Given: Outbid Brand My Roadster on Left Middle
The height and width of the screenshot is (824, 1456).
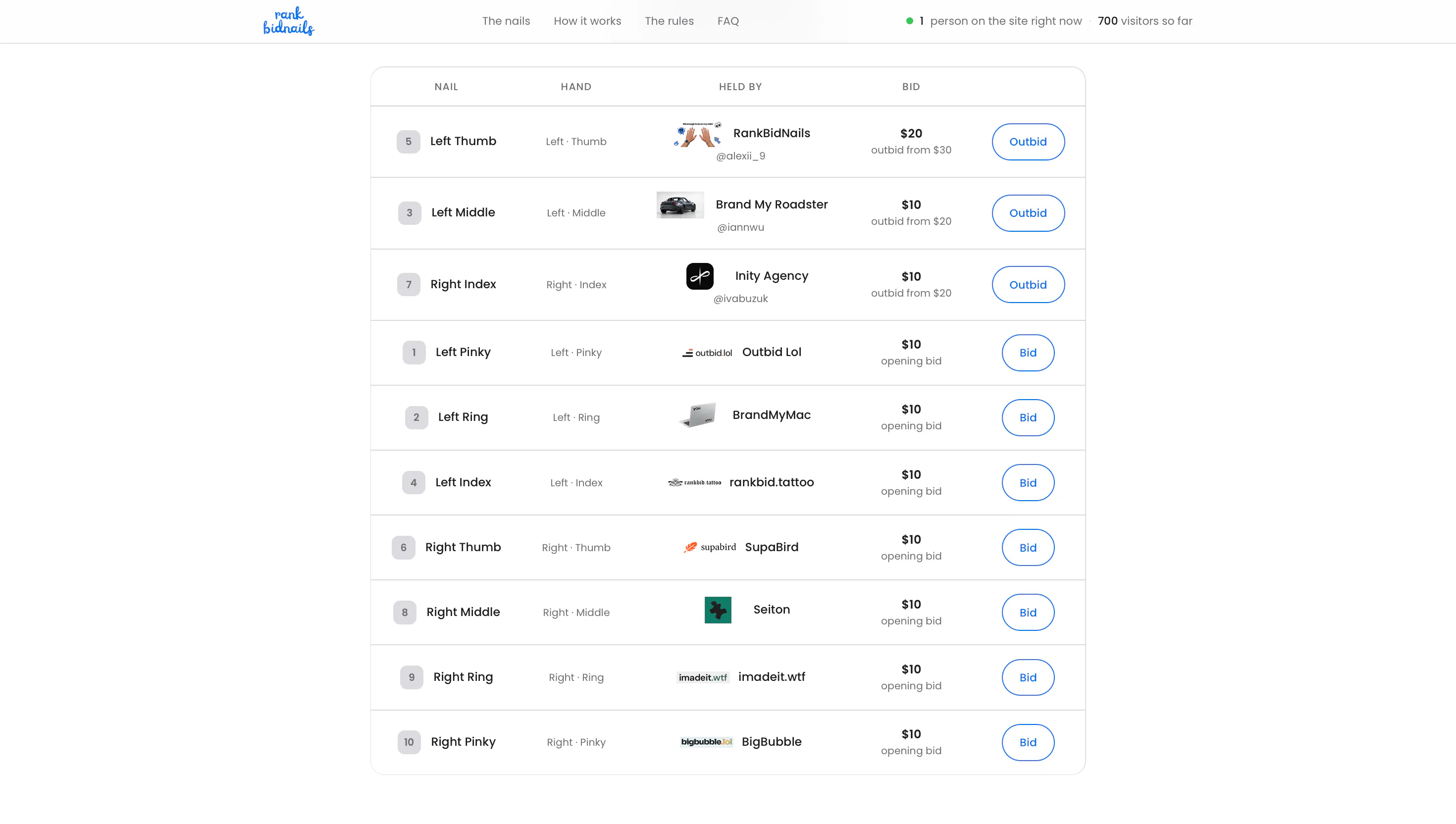Looking at the screenshot, I should point(1028,213).
